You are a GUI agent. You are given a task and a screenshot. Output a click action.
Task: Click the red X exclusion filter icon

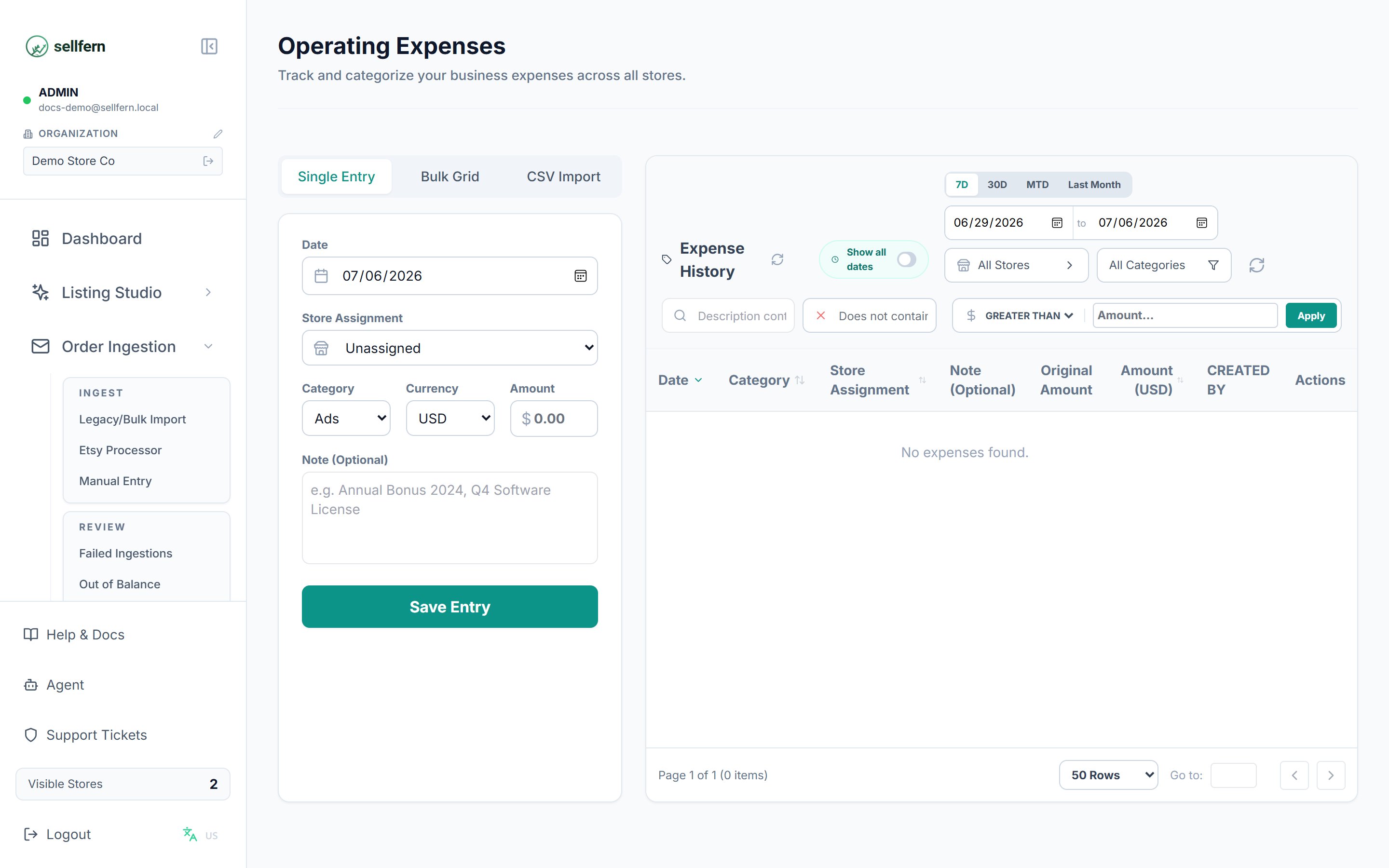click(821, 316)
